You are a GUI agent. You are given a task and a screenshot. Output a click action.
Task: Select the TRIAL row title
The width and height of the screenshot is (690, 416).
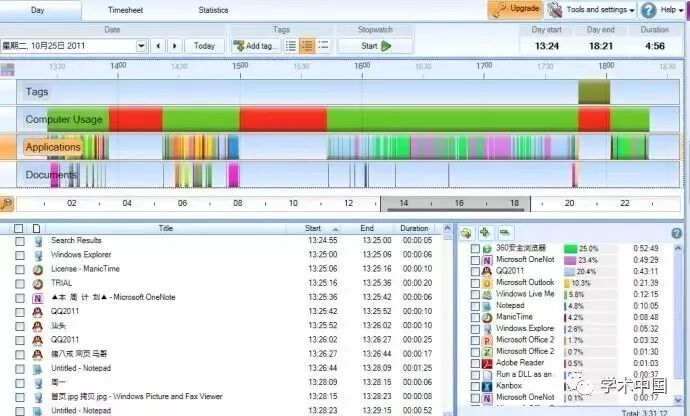point(62,283)
